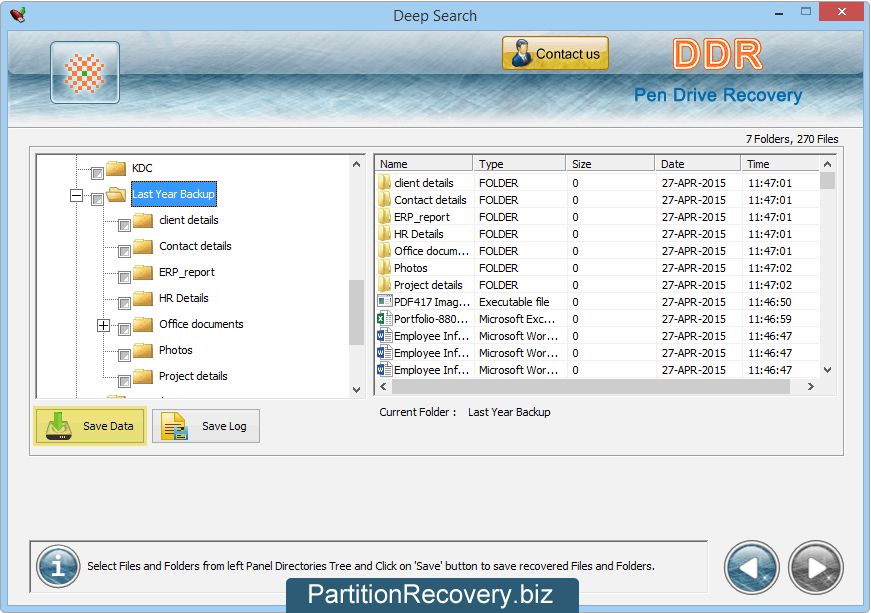The width and height of the screenshot is (871, 613).
Task: Select Contact details folder in tree
Action: 195,246
